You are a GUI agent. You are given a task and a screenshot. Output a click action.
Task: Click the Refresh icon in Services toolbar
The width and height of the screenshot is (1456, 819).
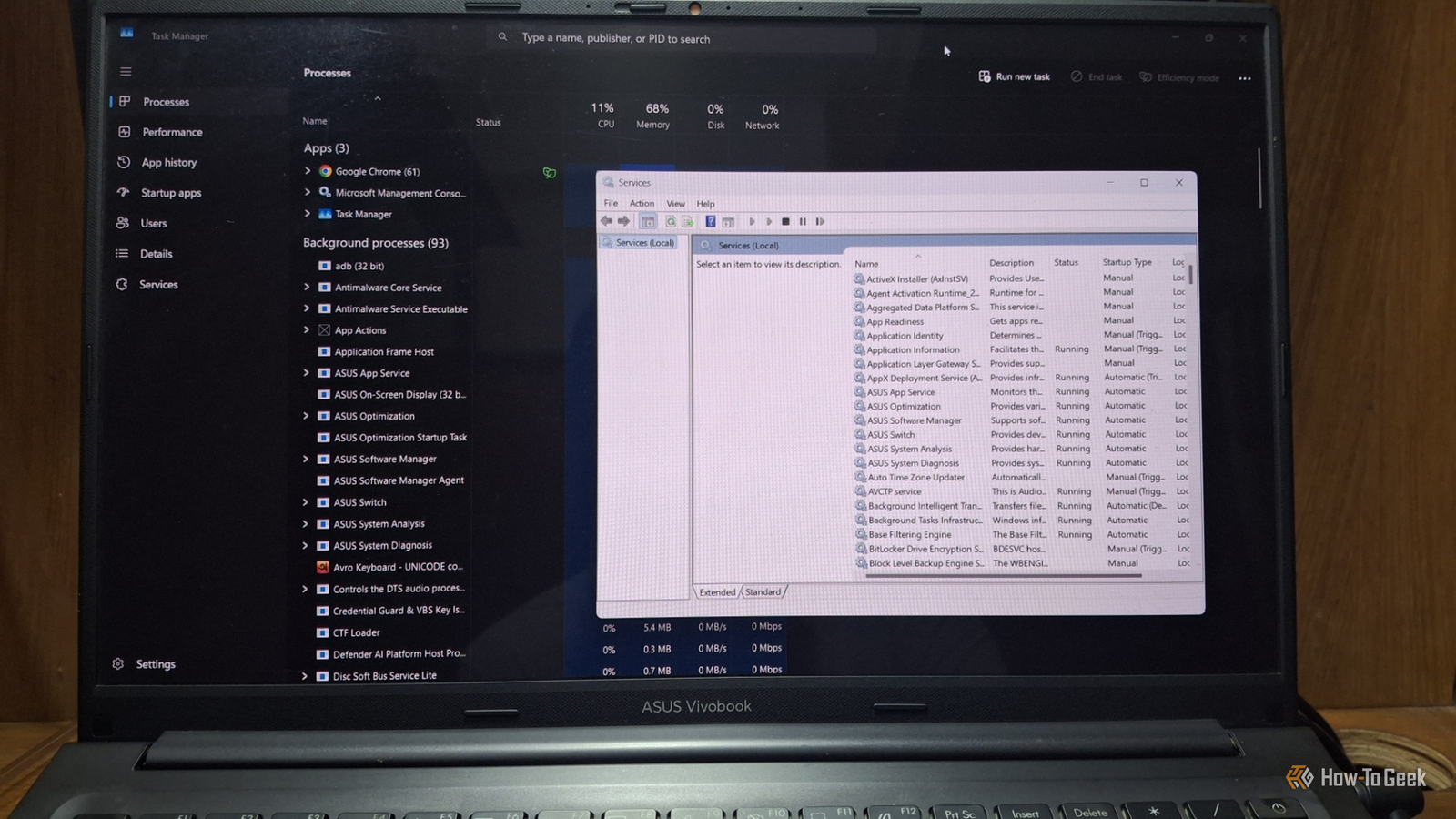click(x=671, y=221)
